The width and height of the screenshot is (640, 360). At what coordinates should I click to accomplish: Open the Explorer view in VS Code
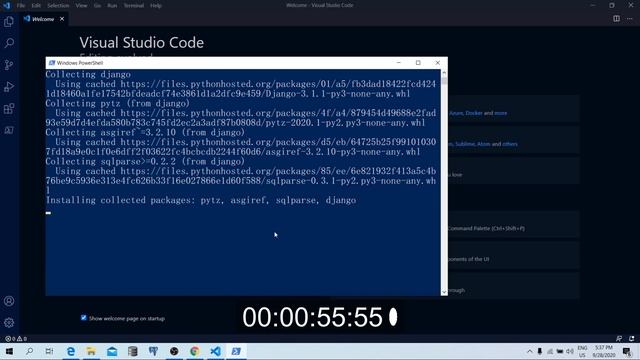tap(9, 21)
